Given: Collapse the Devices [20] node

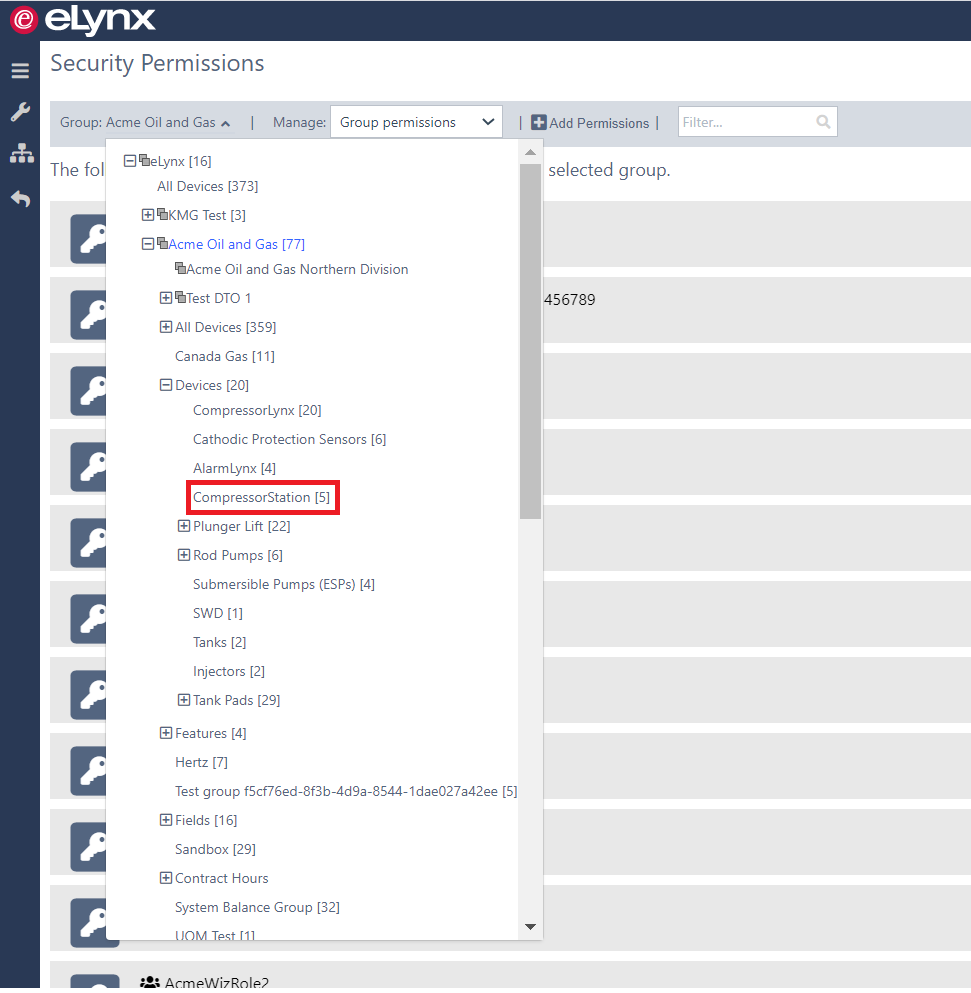Looking at the screenshot, I should [x=166, y=385].
